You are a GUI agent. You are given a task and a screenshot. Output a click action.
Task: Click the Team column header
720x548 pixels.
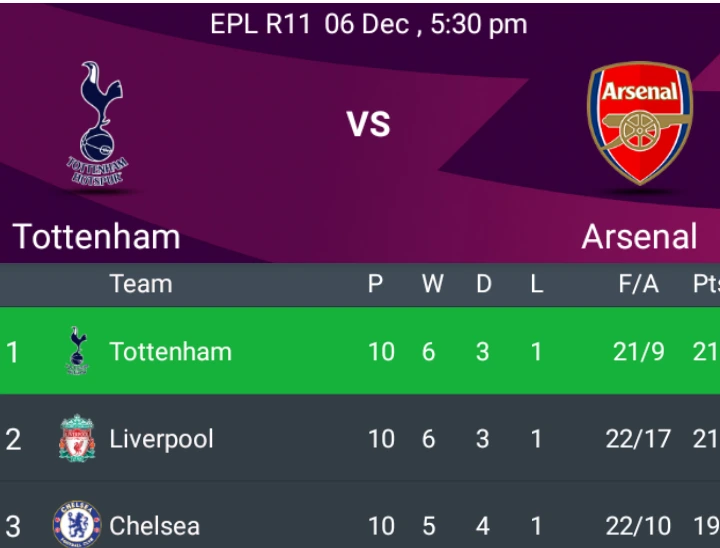[141, 284]
